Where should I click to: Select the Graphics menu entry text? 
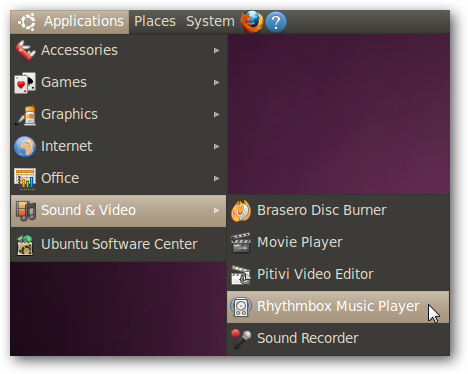tap(69, 115)
